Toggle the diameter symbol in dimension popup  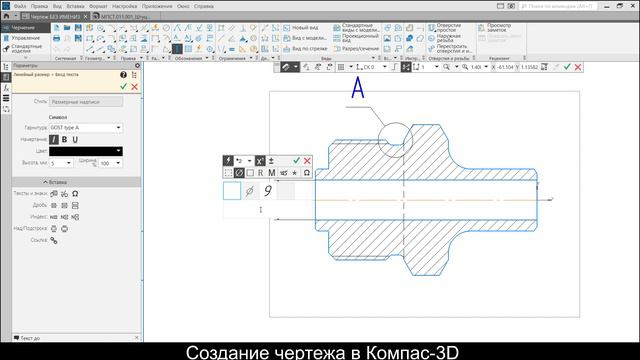pos(239,173)
